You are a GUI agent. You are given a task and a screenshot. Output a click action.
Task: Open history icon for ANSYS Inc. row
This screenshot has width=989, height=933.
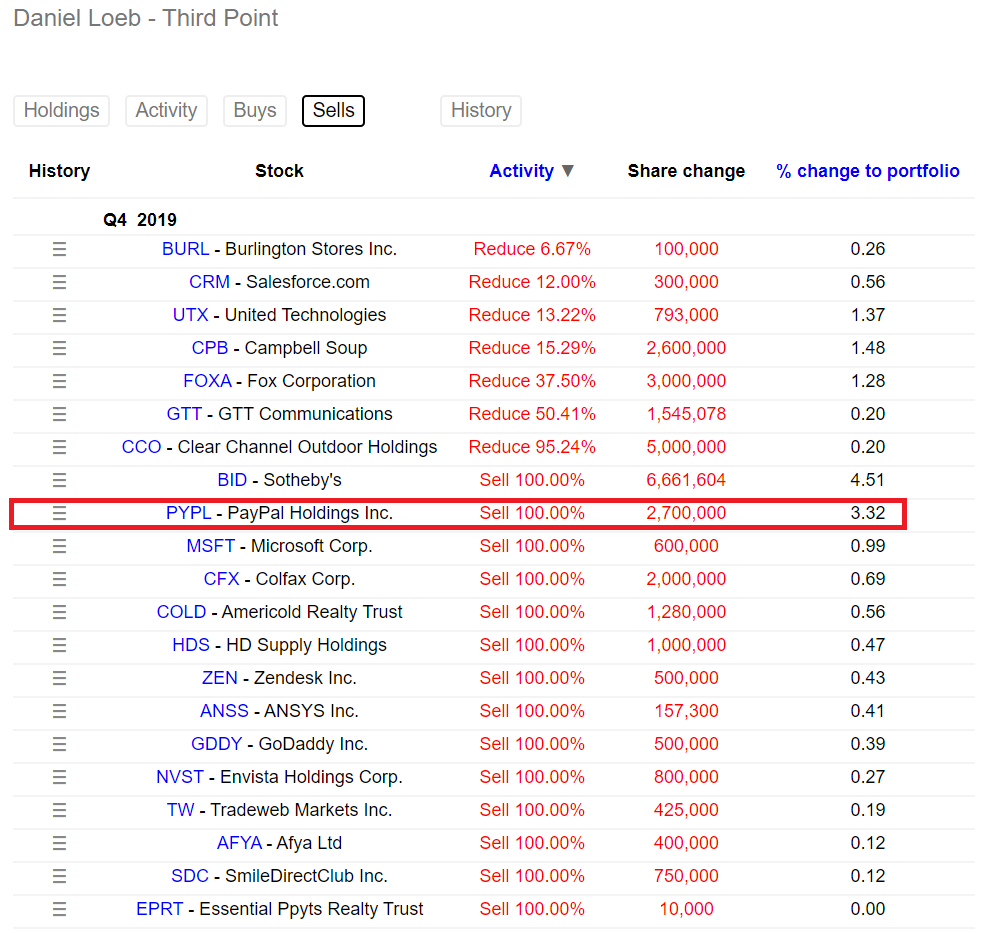[59, 711]
